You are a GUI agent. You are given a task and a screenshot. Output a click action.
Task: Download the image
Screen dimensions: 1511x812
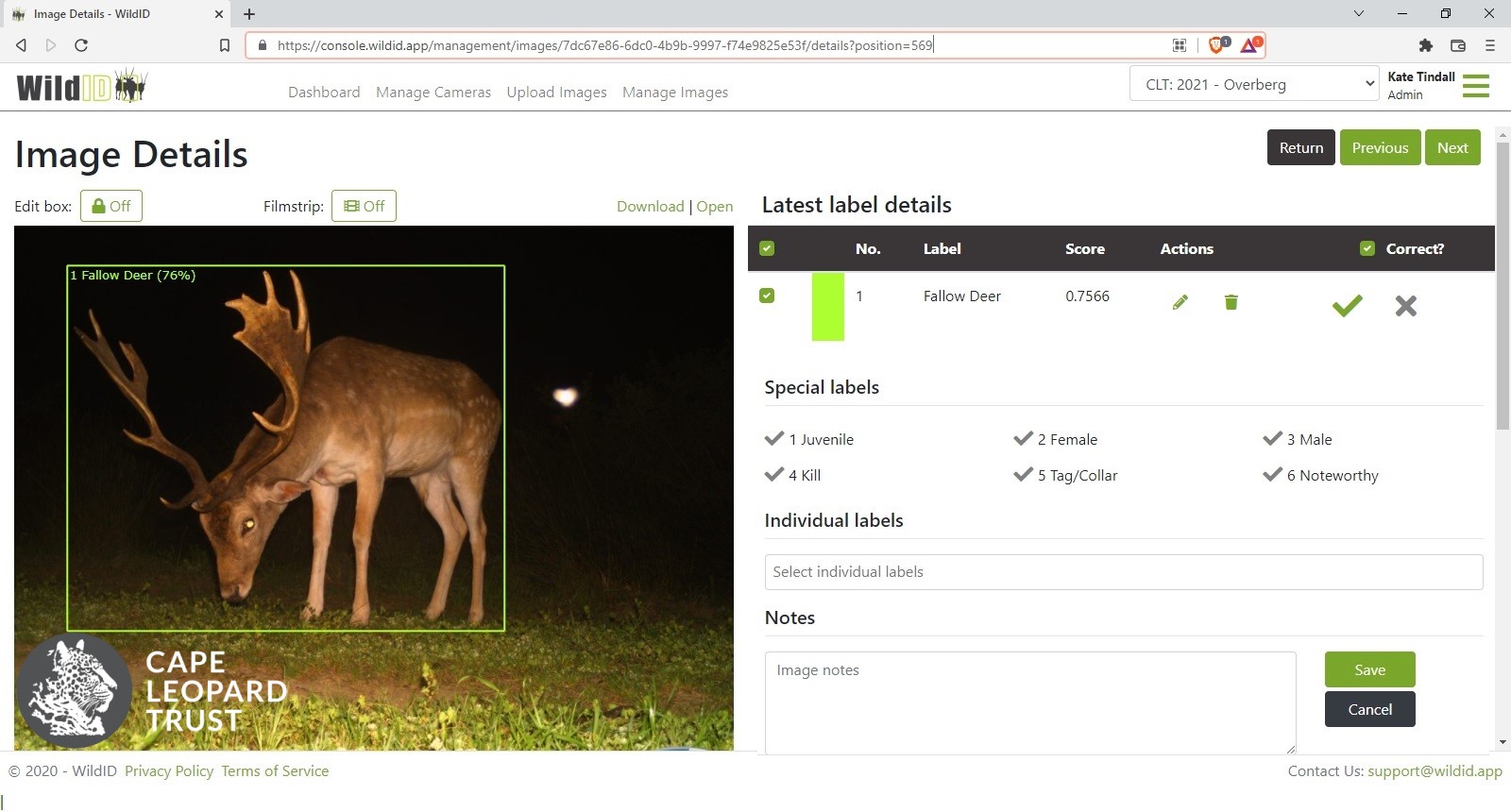pyautogui.click(x=650, y=206)
